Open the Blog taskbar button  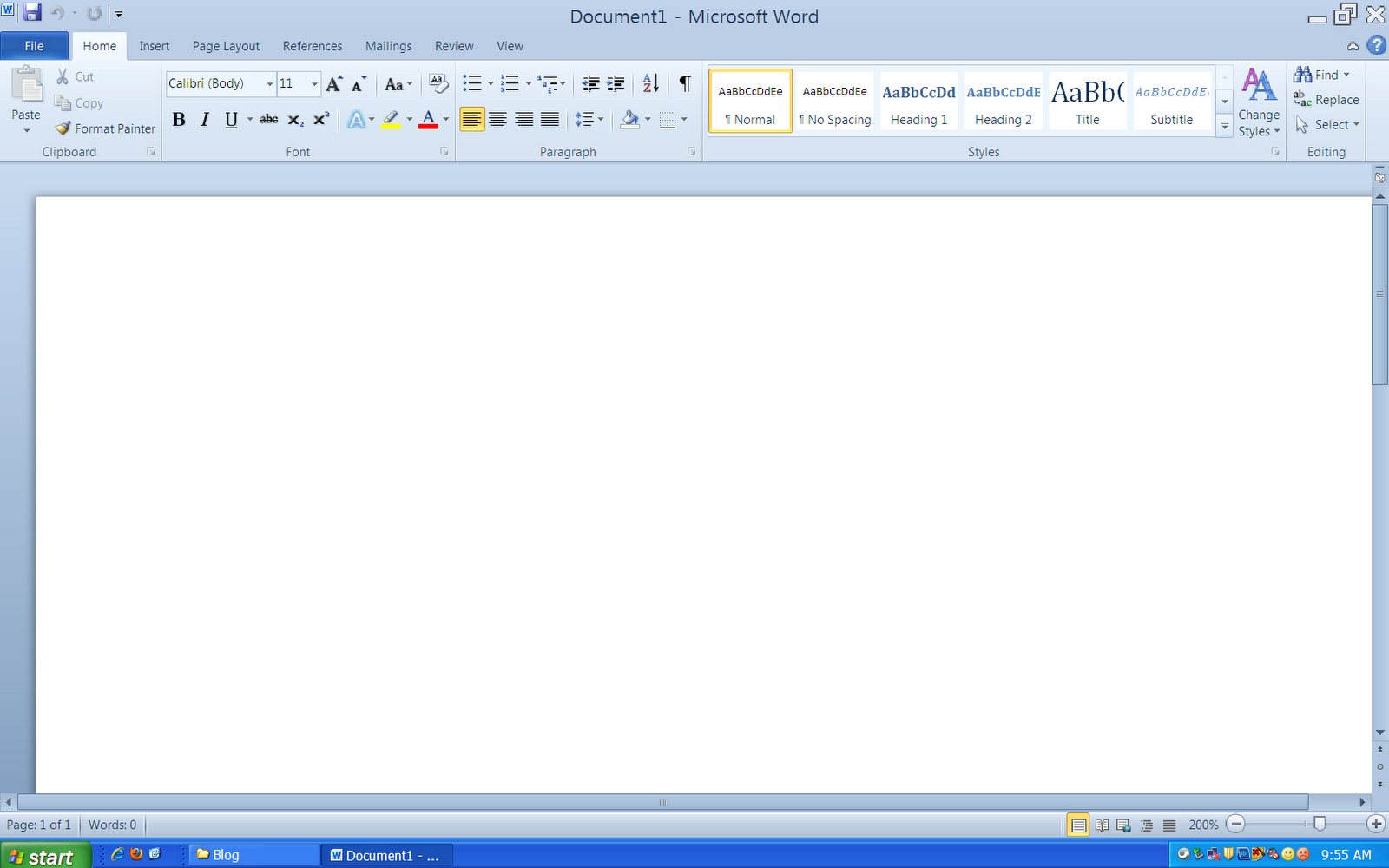[x=253, y=855]
